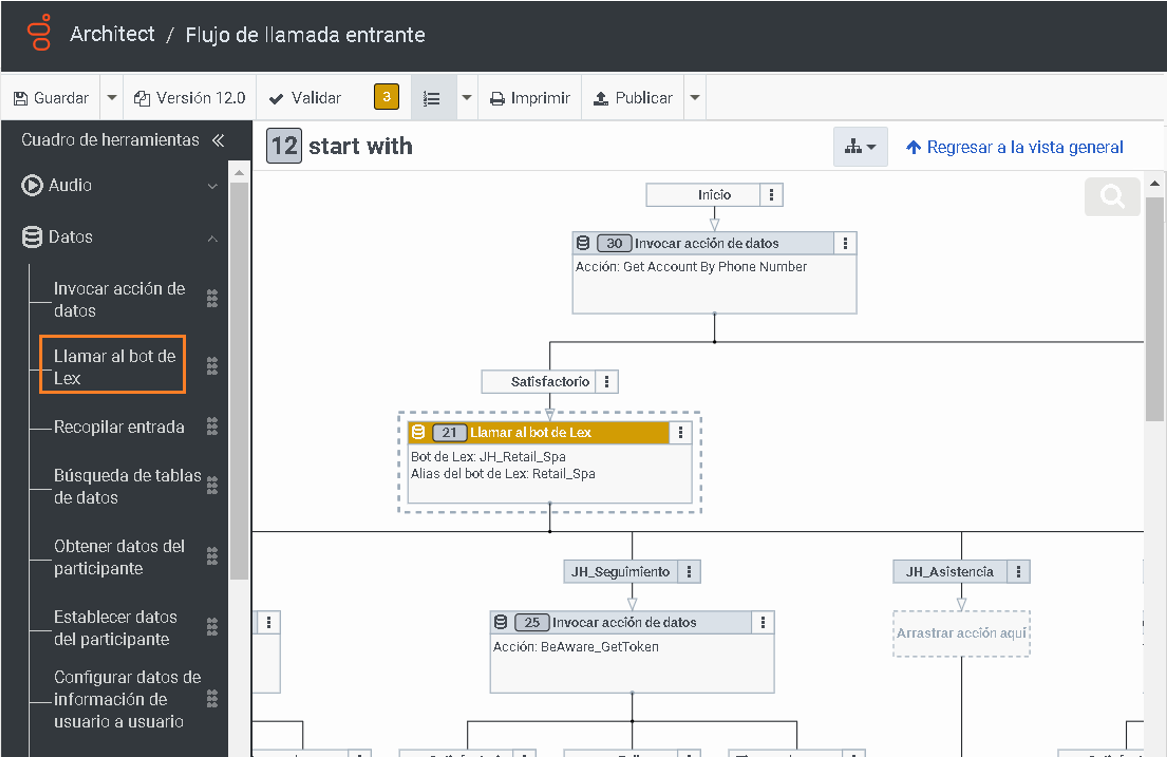Open the Guardar dropdown arrow
This screenshot has width=1167, height=757.
point(112,98)
